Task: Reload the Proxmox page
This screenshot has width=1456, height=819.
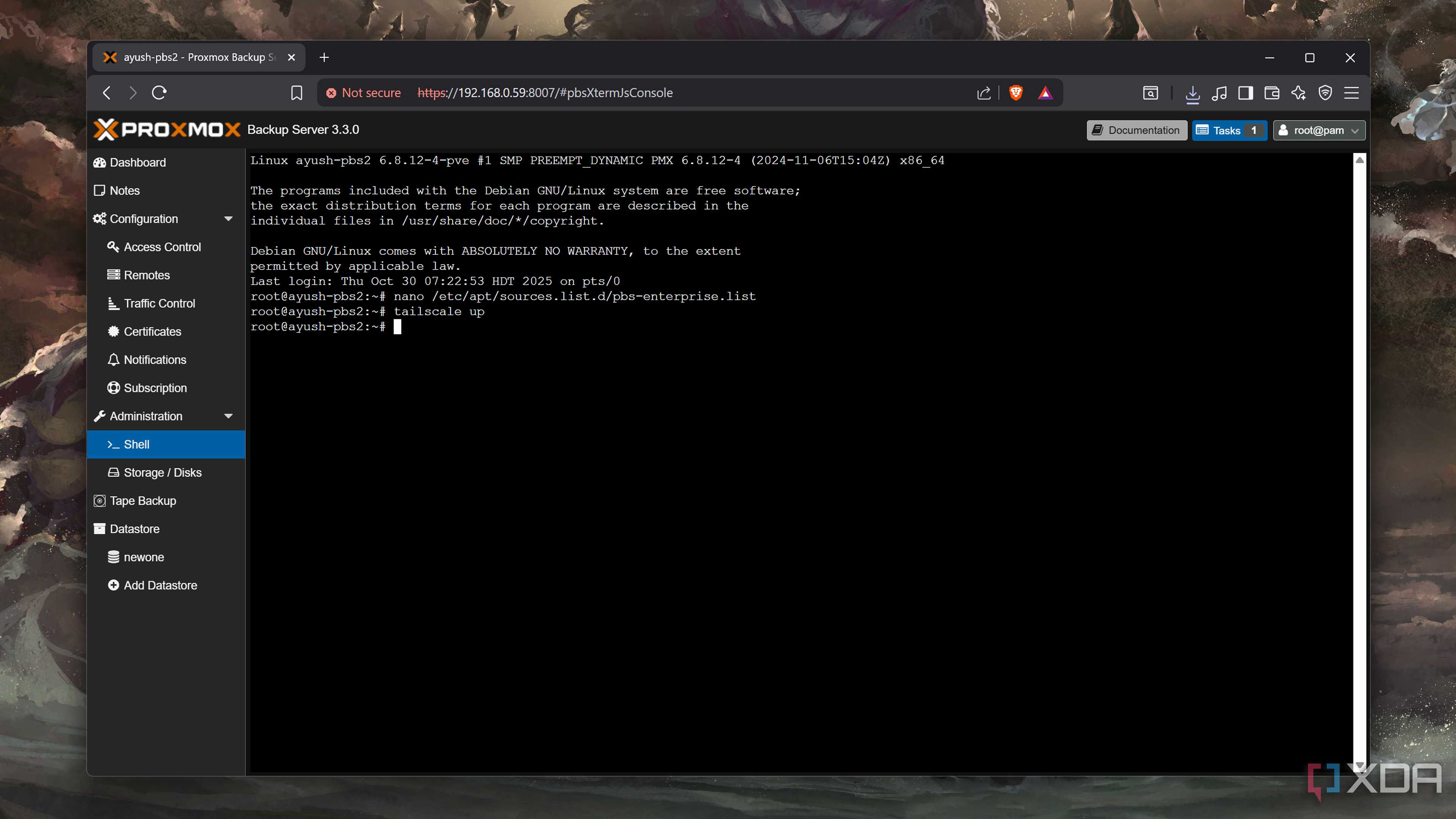Action: (159, 93)
